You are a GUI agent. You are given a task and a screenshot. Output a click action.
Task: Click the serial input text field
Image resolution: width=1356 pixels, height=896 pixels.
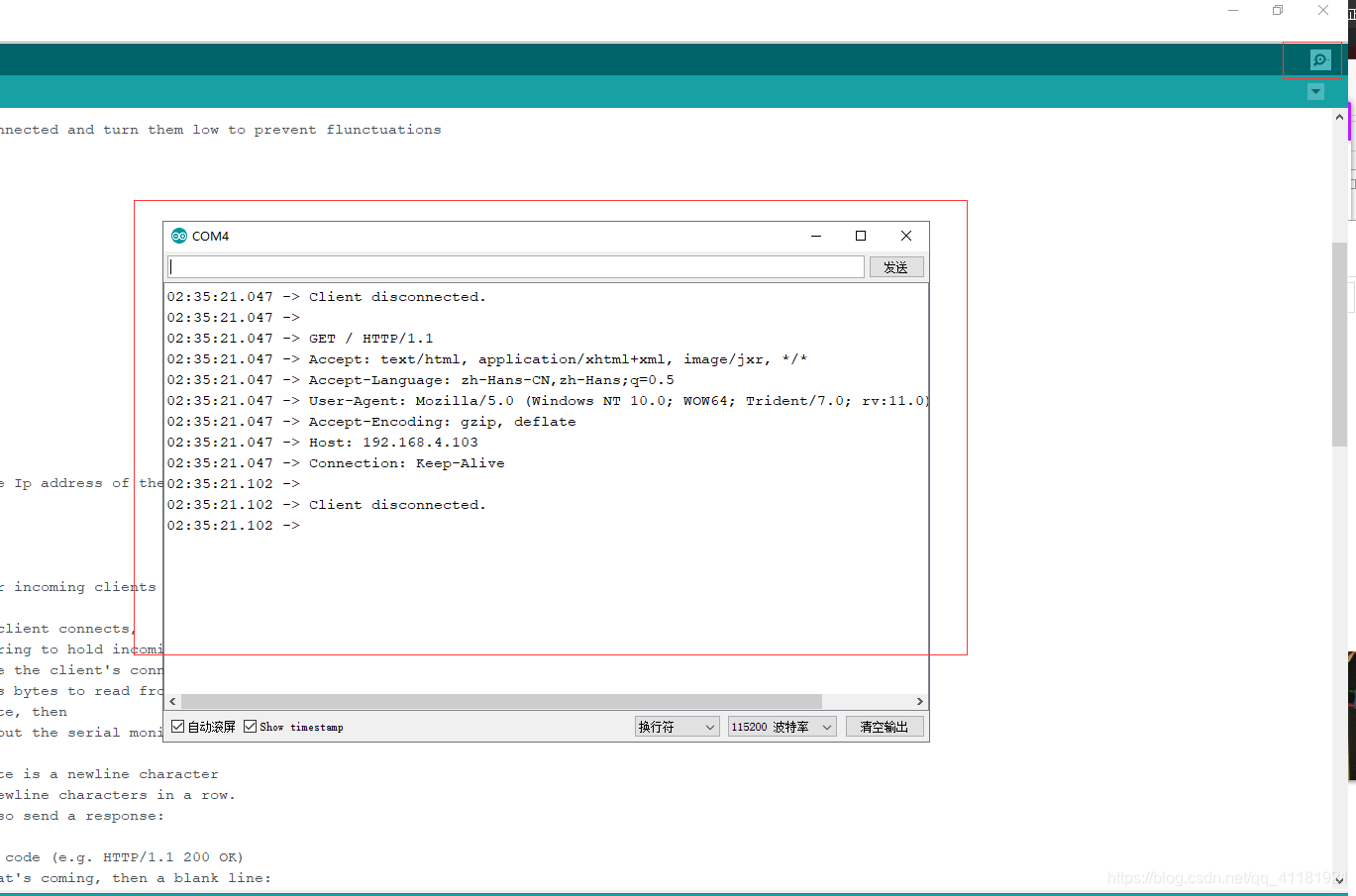516,267
